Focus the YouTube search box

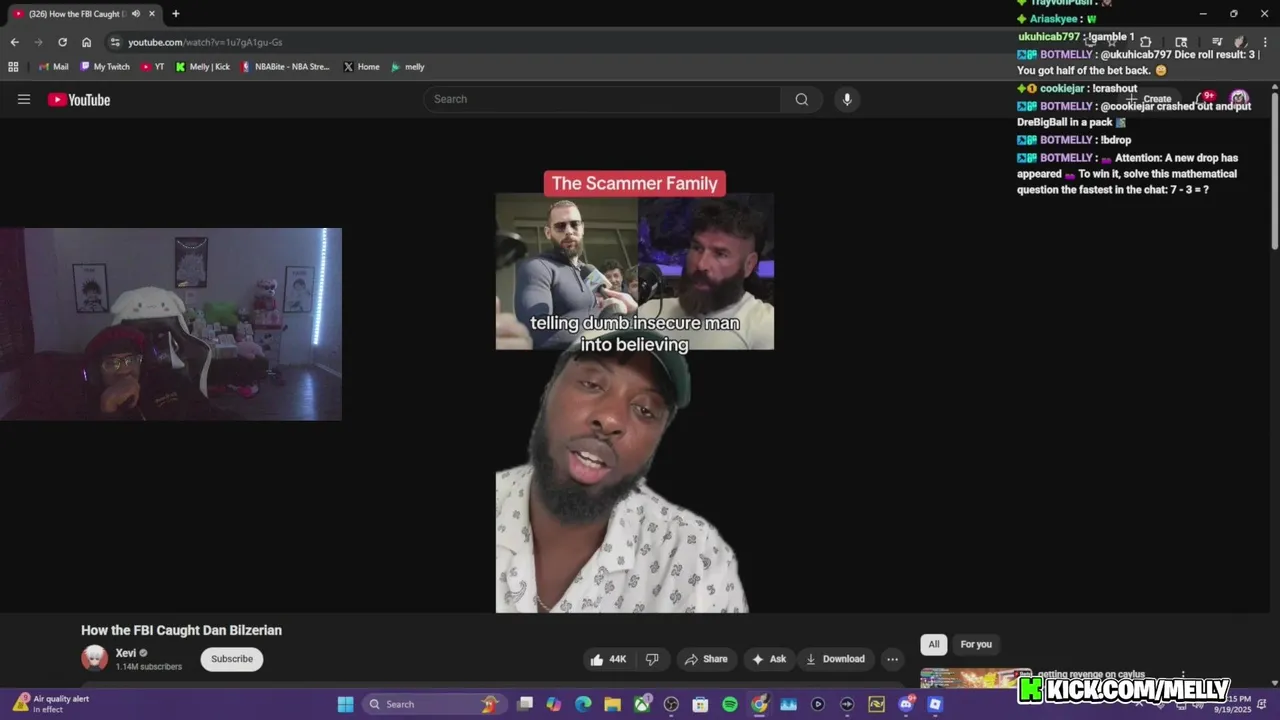602,99
